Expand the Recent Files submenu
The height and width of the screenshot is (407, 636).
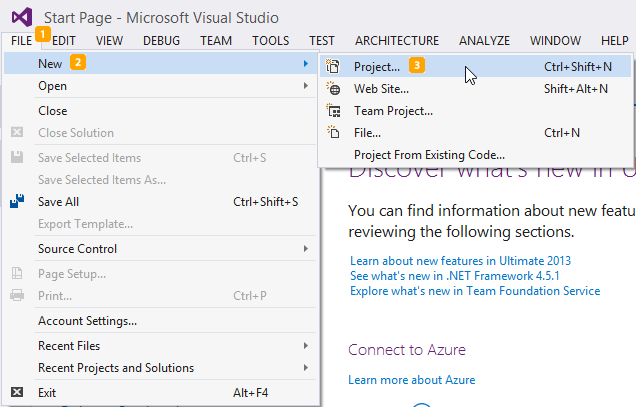(170, 346)
